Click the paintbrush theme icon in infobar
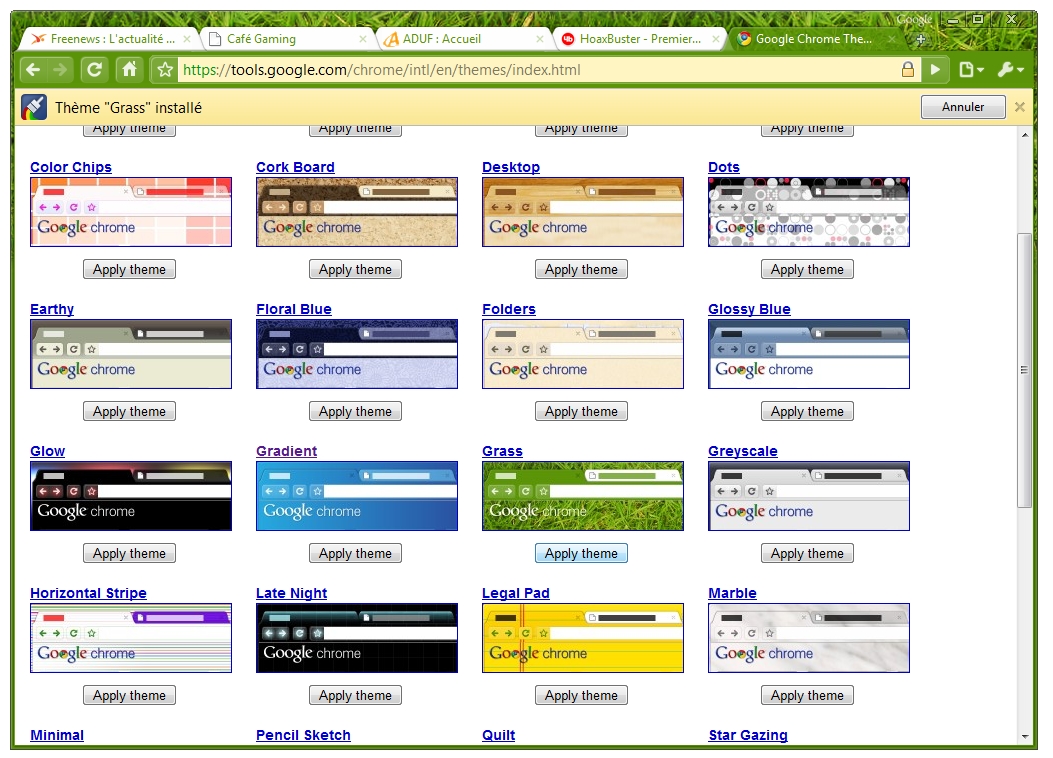 [x=34, y=107]
